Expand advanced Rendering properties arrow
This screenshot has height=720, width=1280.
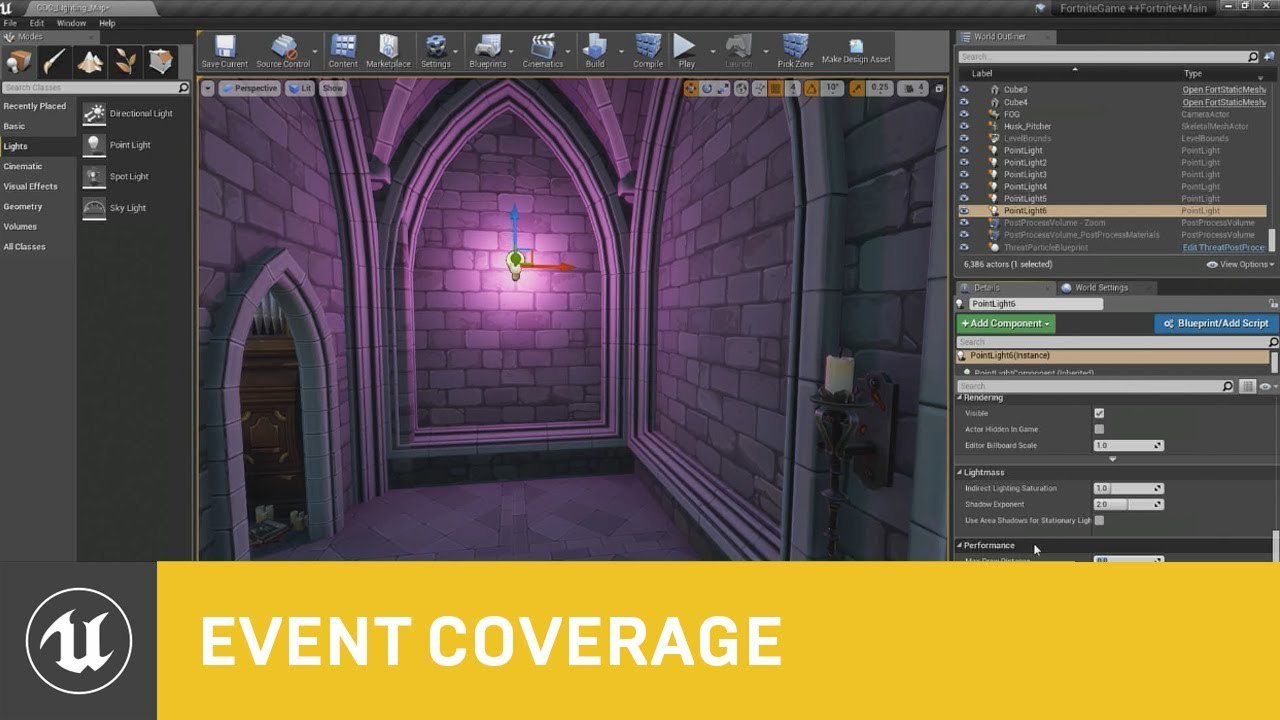pyautogui.click(x=1113, y=459)
